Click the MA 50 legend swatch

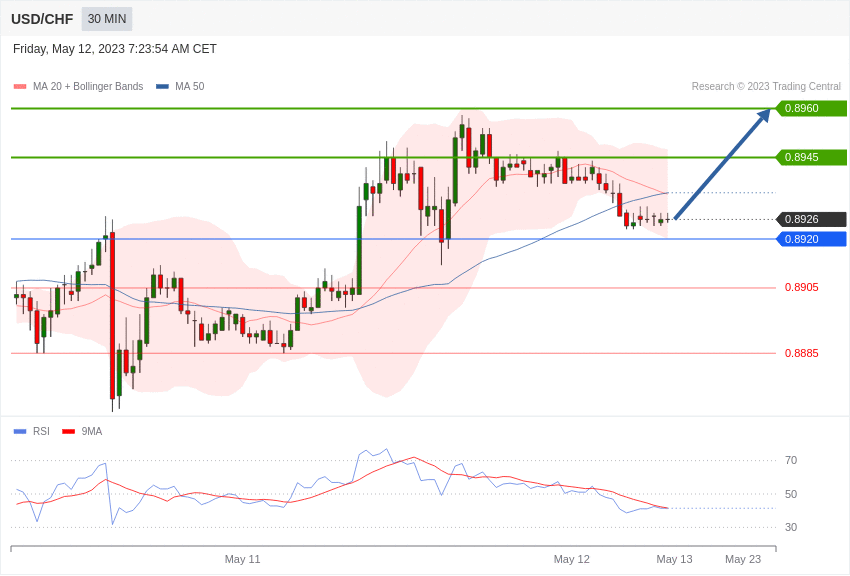coord(162,87)
